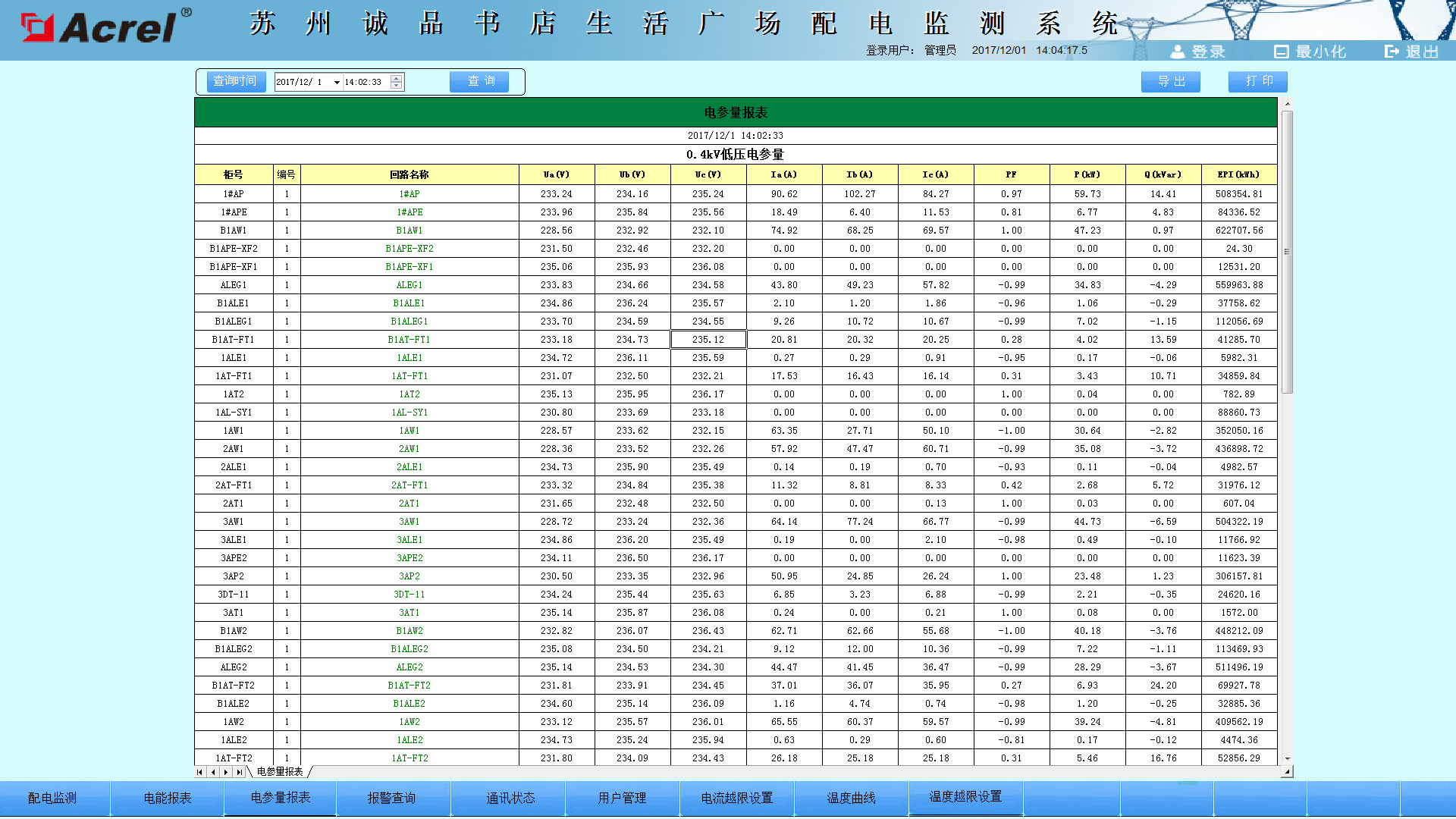This screenshot has width=1456, height=819.
Task: Click the Ua(V) column header
Action: tap(557, 174)
